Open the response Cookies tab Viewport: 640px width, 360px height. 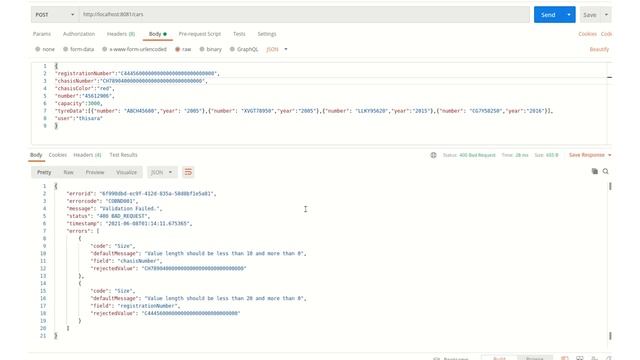point(58,155)
